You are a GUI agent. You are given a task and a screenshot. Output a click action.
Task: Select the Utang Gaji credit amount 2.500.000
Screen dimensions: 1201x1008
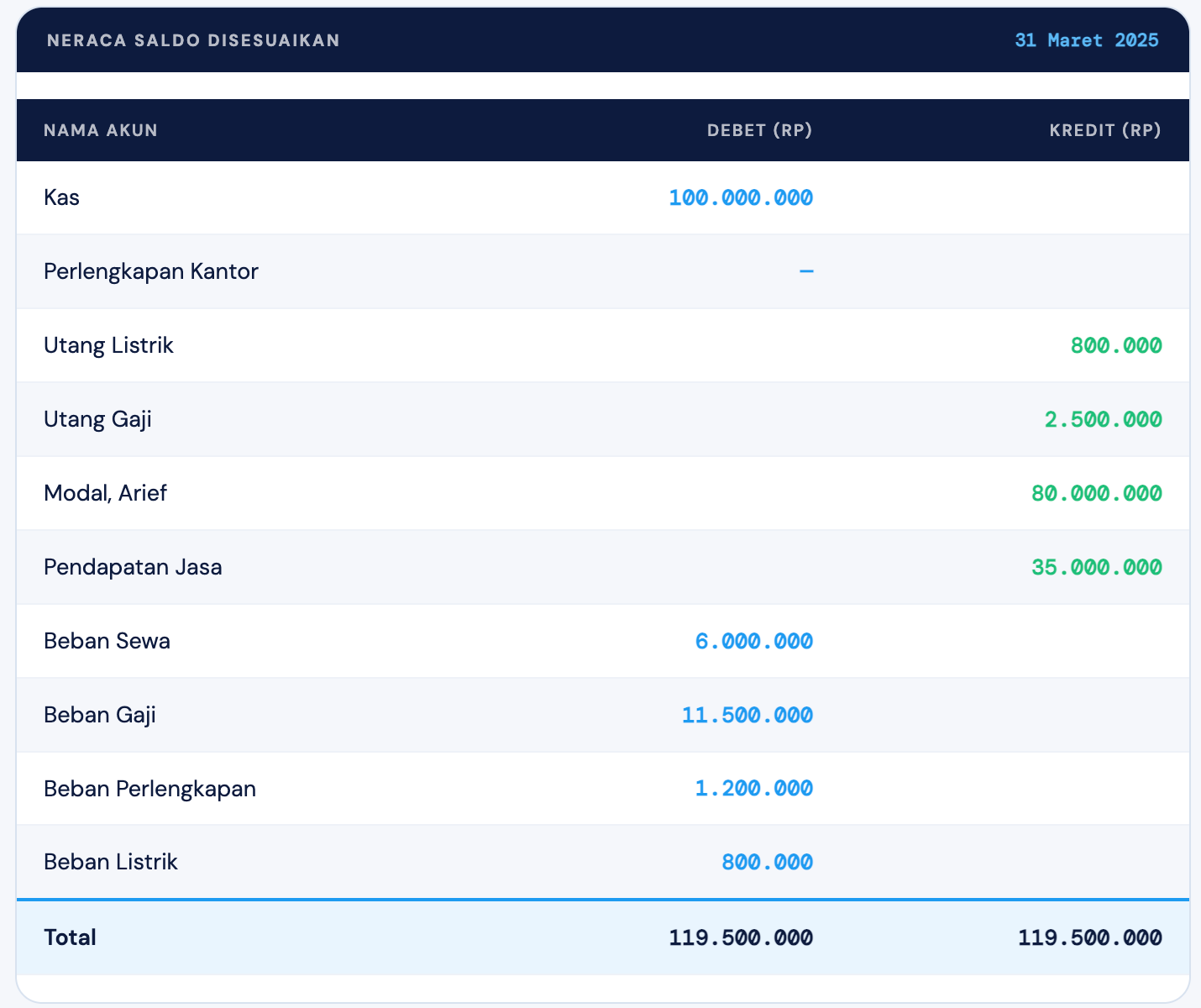click(1103, 419)
